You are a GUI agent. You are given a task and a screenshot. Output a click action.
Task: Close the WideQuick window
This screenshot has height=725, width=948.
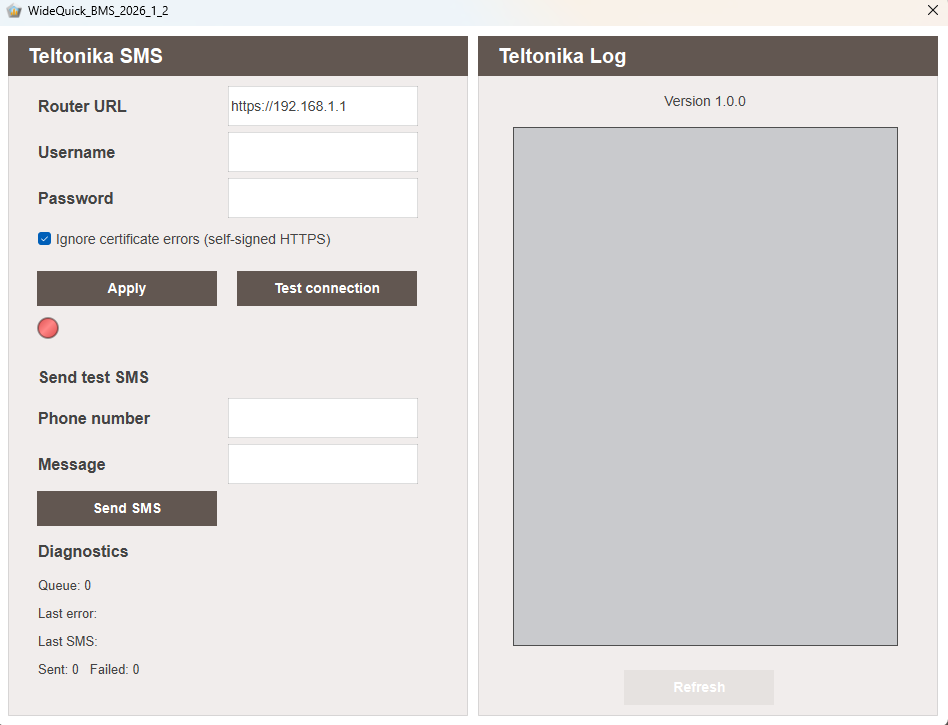click(x=933, y=10)
